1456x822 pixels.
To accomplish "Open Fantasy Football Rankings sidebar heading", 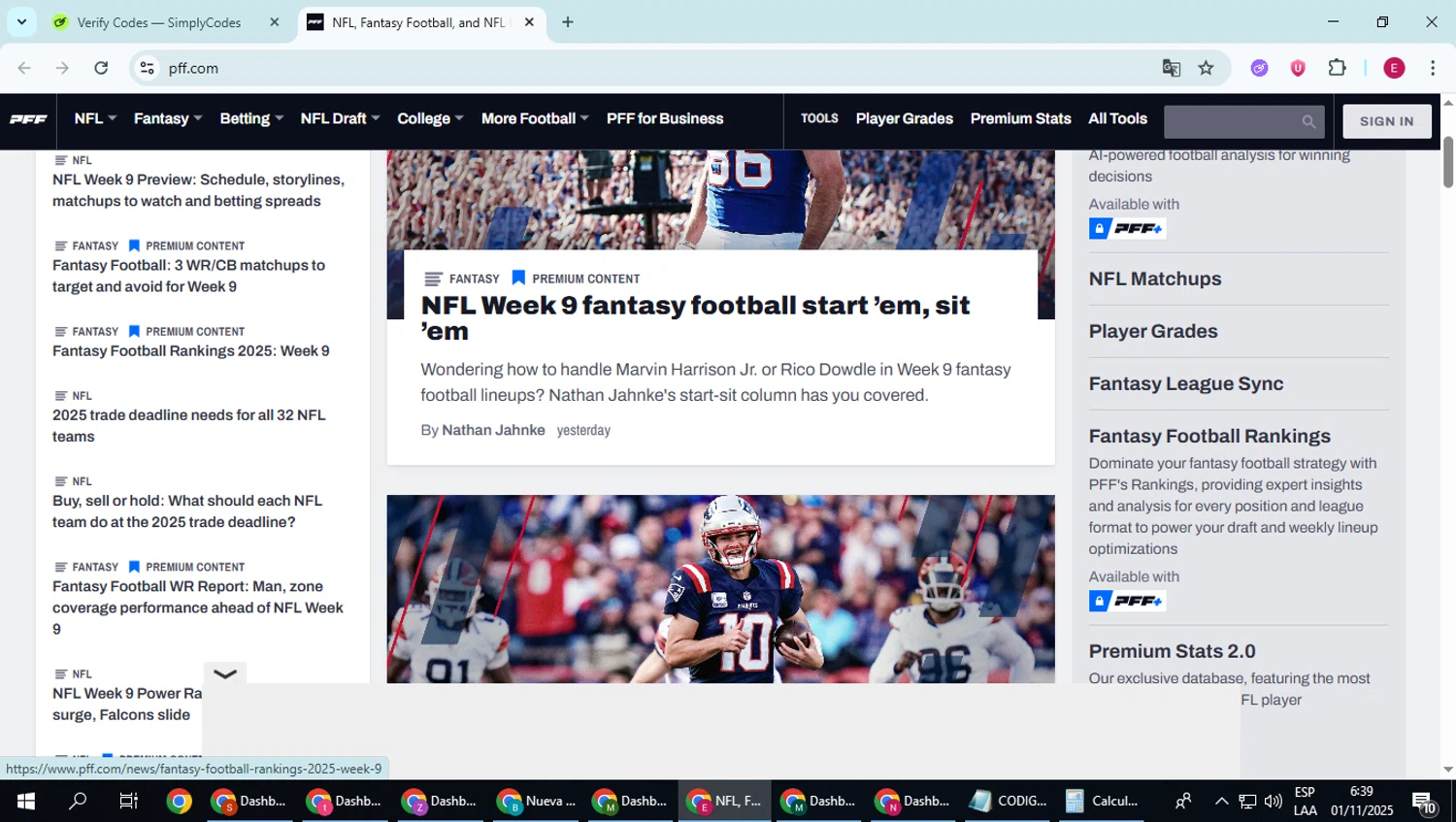I will tap(1209, 436).
